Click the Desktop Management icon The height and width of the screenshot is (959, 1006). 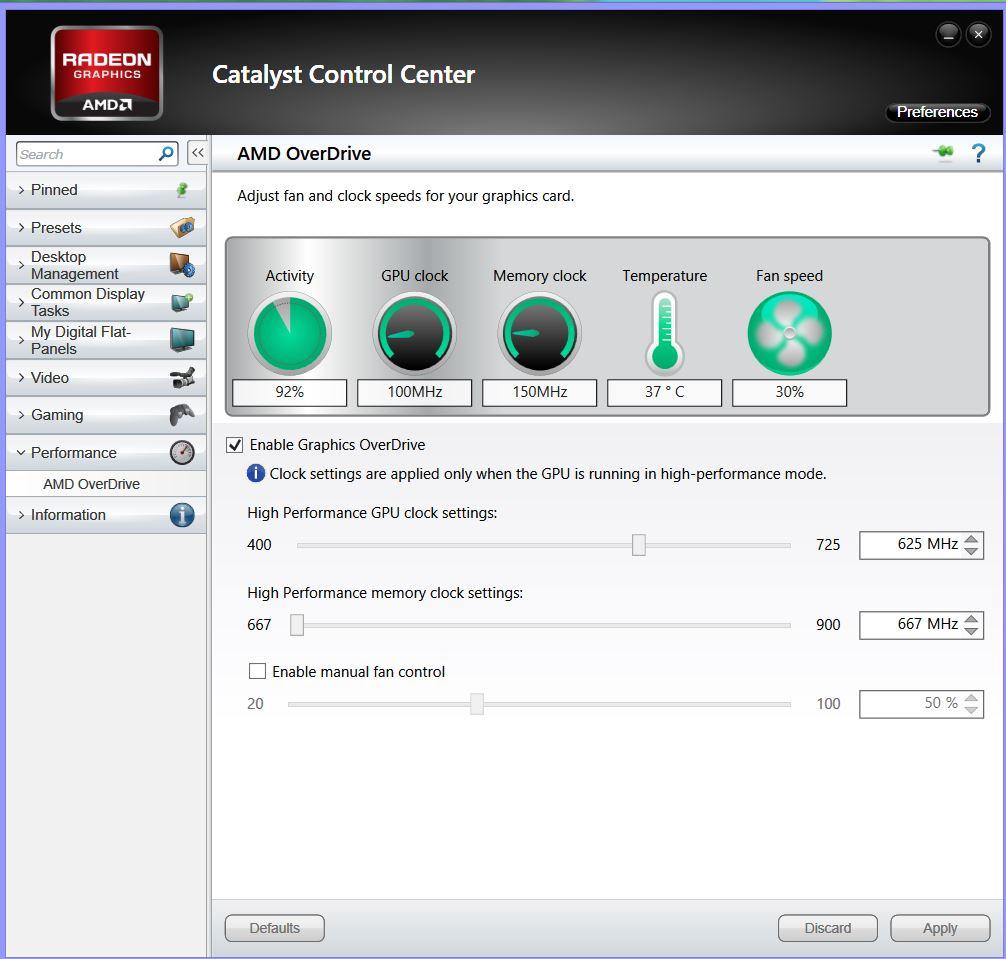[182, 265]
